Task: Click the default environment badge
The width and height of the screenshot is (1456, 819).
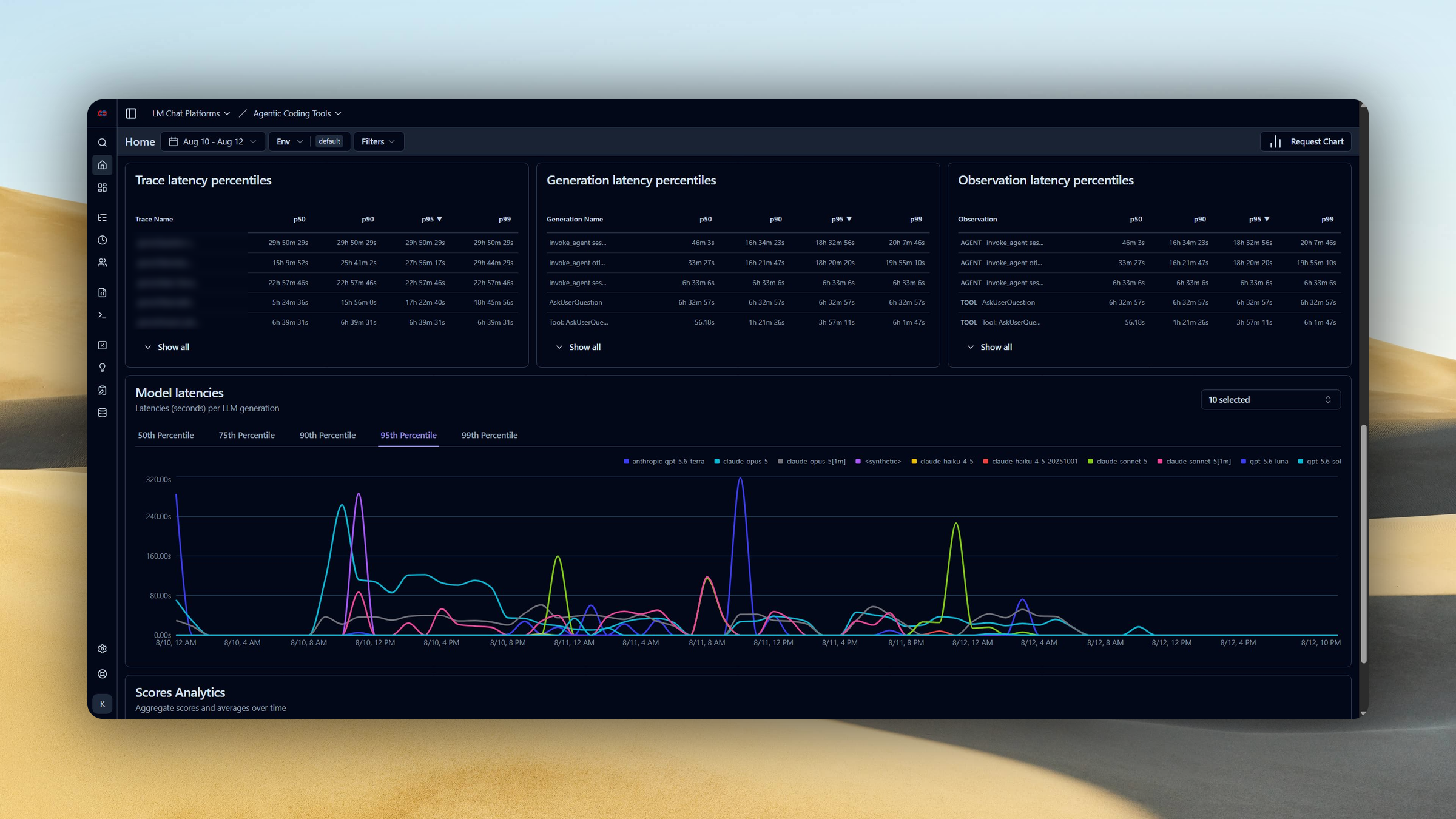Action: click(329, 141)
